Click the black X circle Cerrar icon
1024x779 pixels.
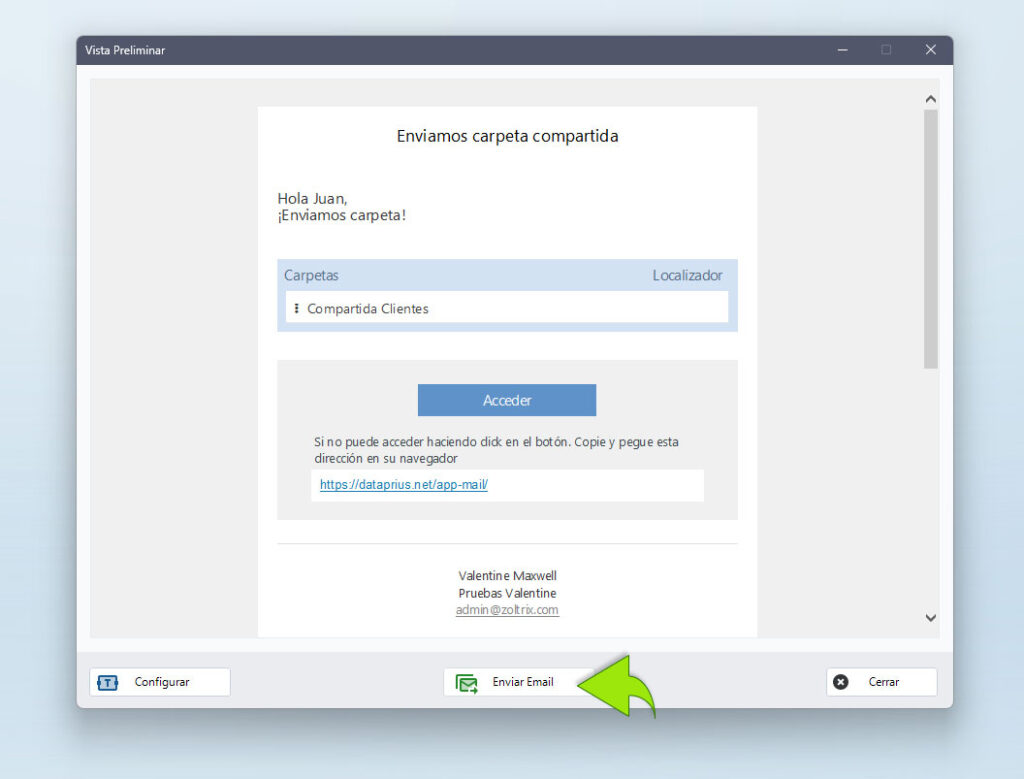[841, 682]
